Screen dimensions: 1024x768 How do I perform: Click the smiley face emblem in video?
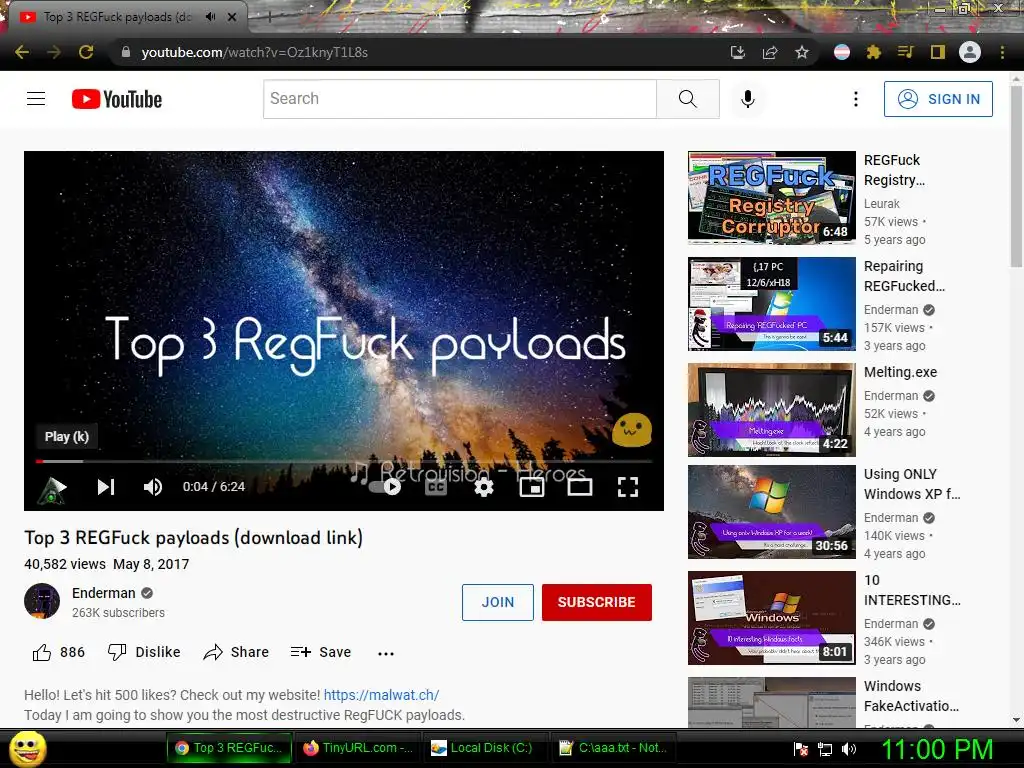pos(632,430)
